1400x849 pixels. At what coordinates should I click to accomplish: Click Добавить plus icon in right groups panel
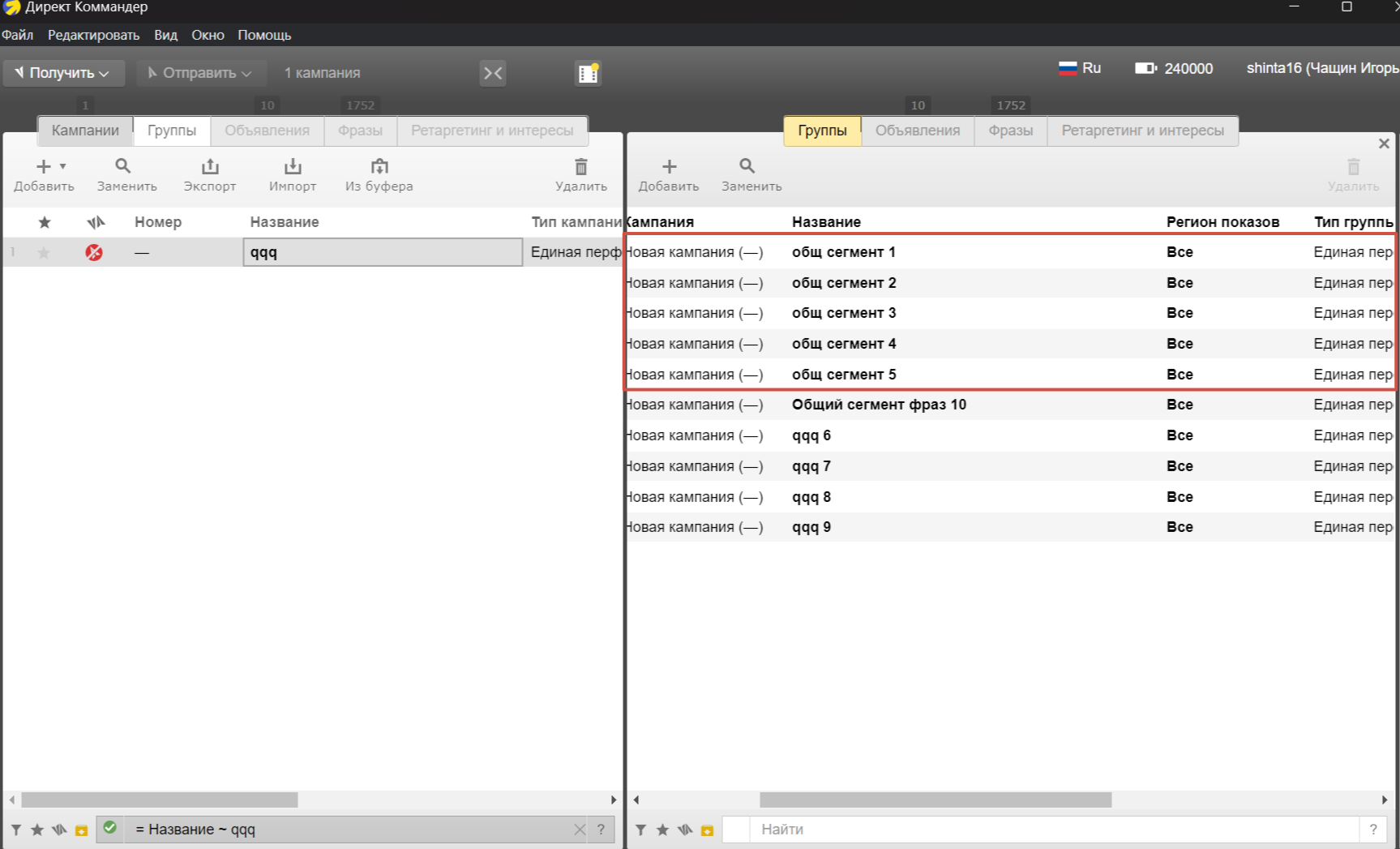click(x=669, y=166)
